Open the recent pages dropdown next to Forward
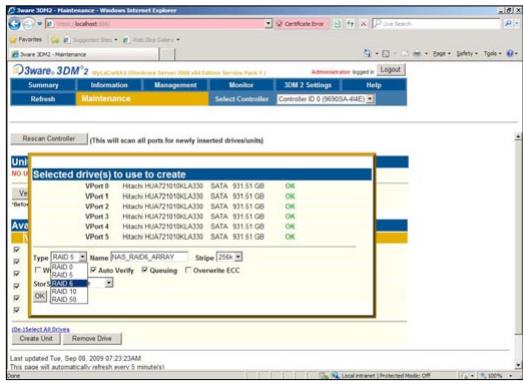 coord(39,24)
